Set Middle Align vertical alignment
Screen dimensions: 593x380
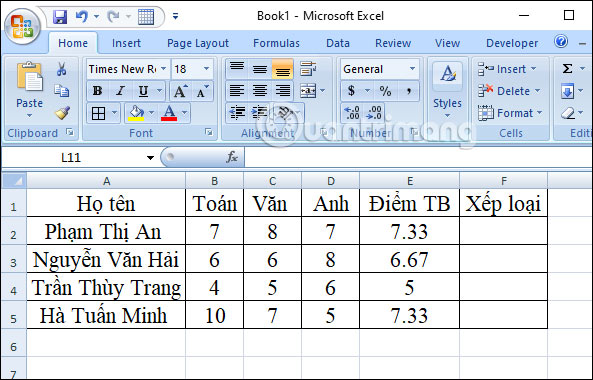(260, 69)
